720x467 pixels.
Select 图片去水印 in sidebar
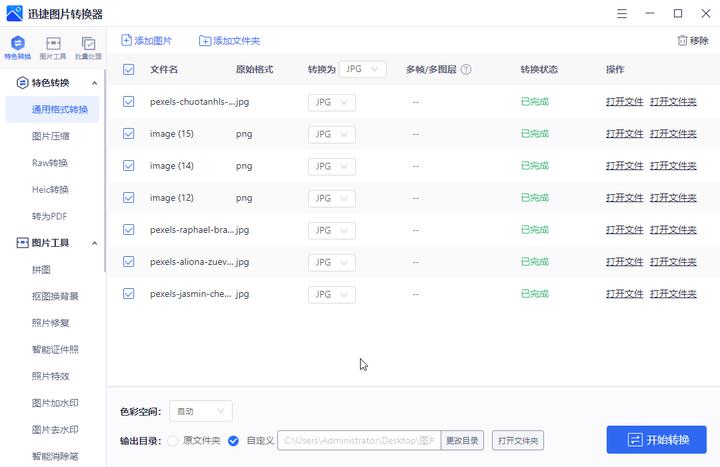click(55, 429)
